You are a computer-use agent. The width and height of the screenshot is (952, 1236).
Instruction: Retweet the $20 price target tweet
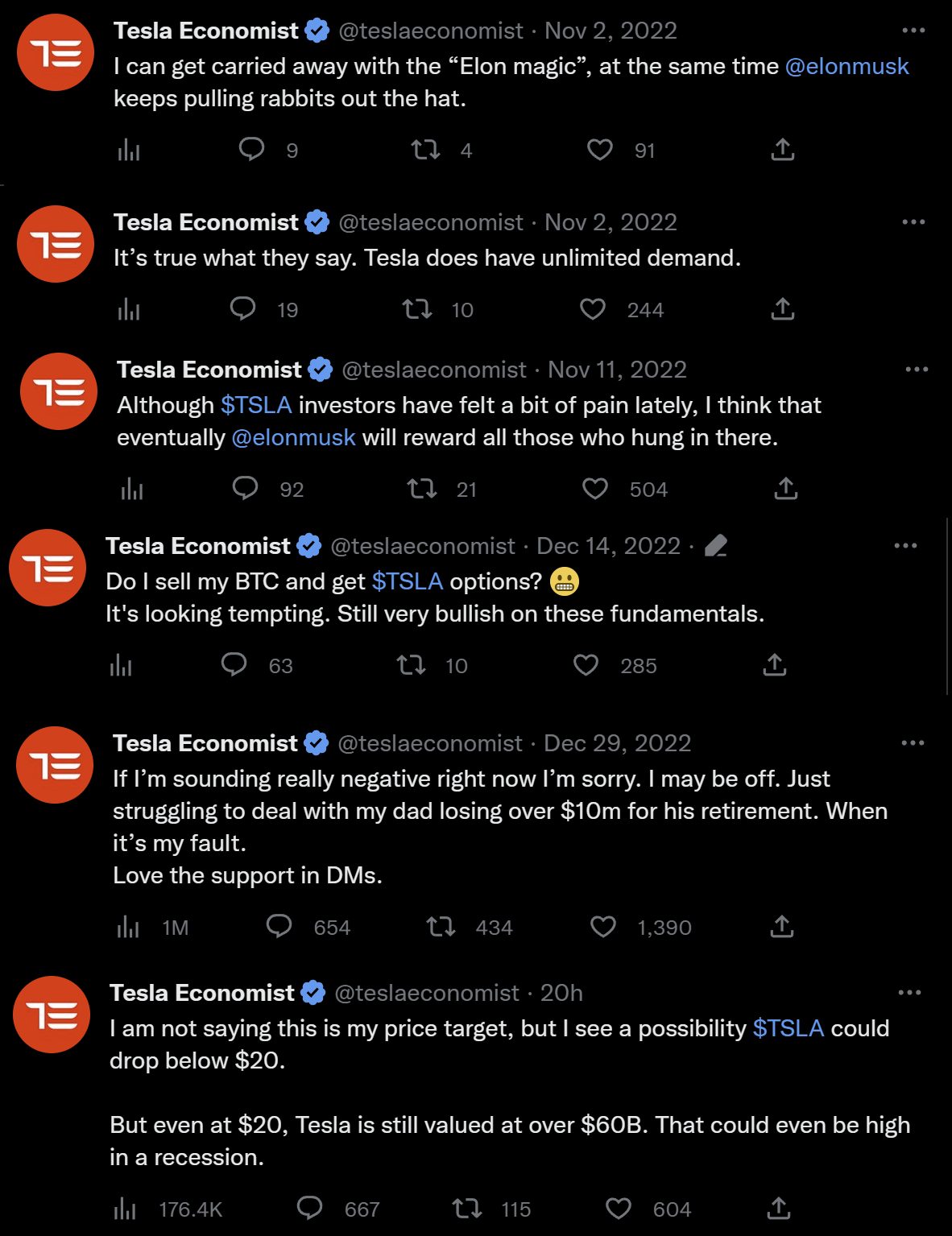[x=467, y=1209]
